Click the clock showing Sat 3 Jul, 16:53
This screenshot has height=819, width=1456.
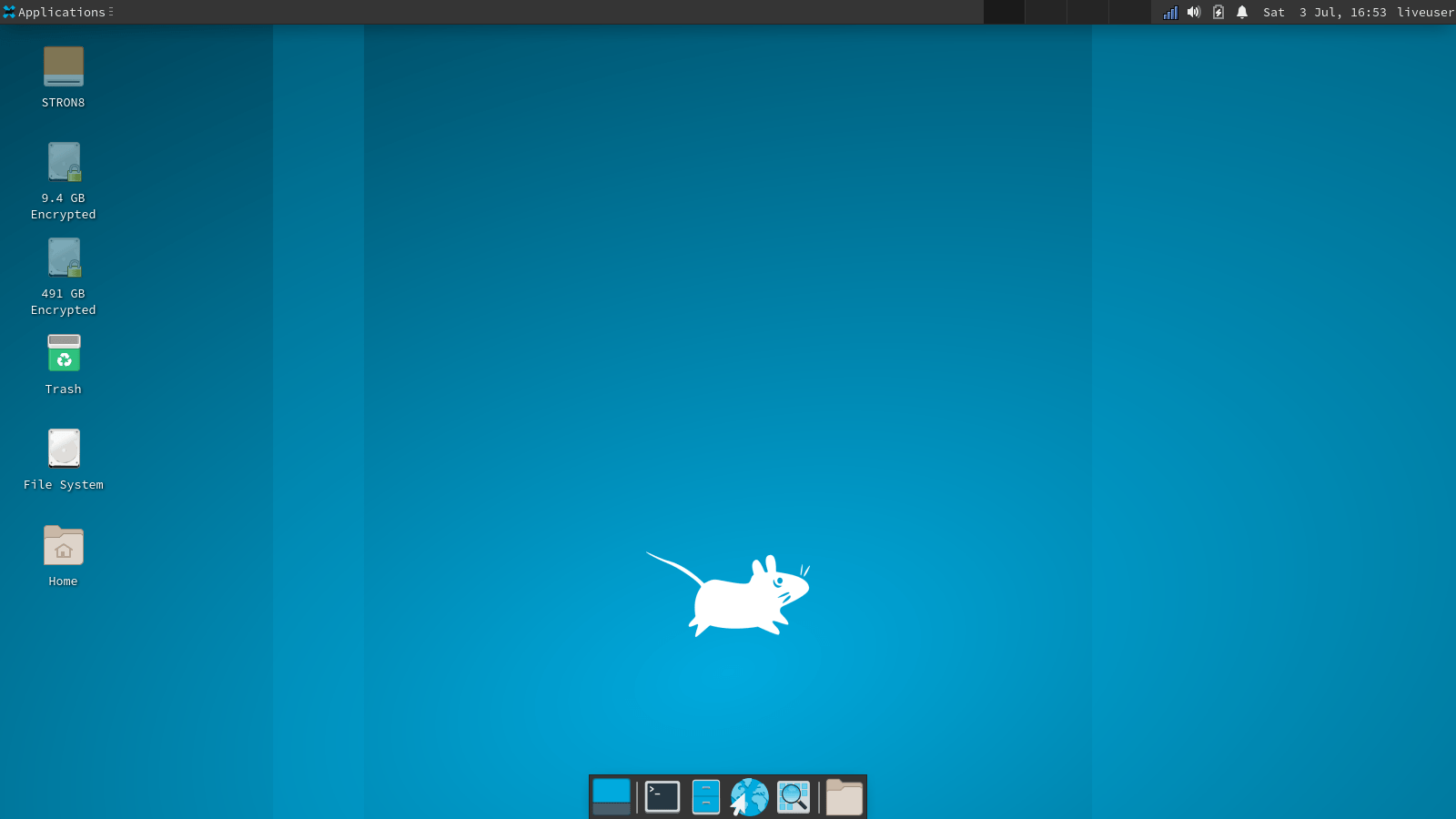coord(1325,12)
